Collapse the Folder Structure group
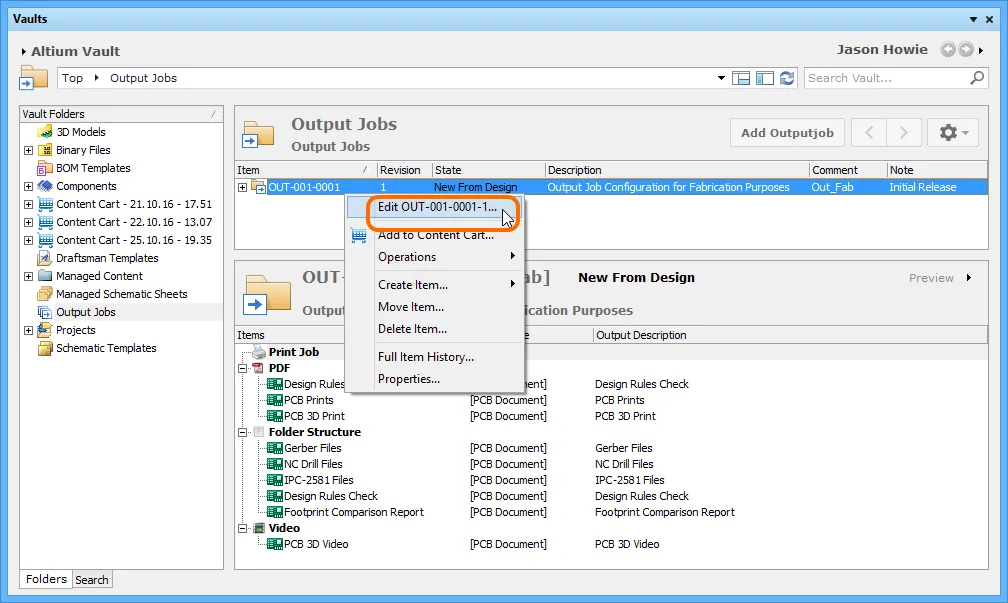Image resolution: width=1008 pixels, height=603 pixels. [242, 432]
